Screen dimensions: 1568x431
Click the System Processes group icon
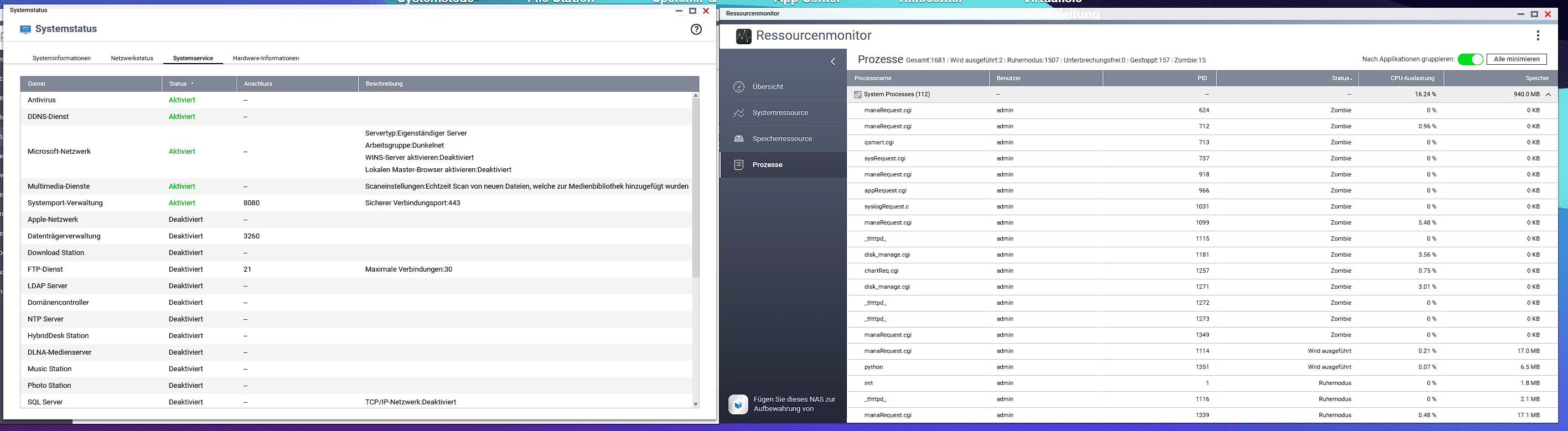pos(858,95)
